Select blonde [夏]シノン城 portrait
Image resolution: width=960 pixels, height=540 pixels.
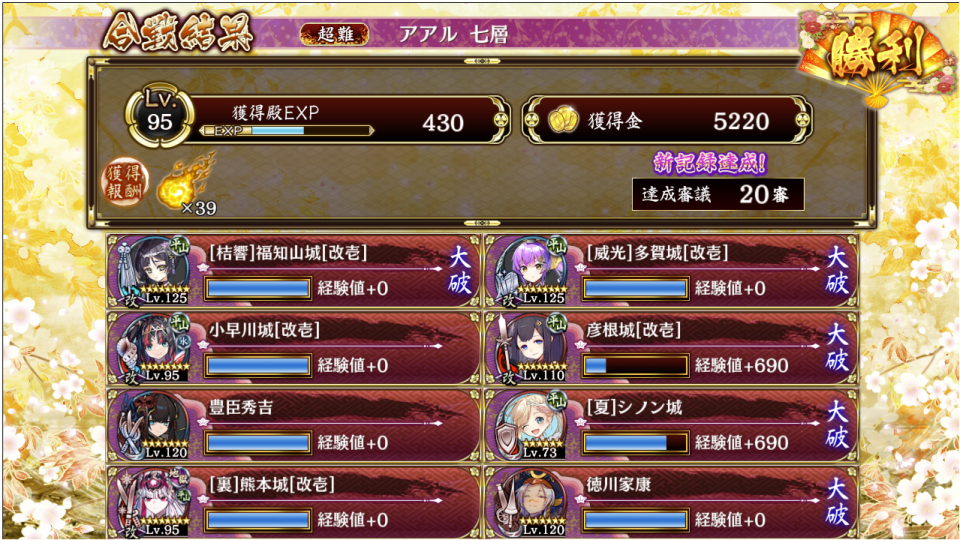tap(530, 426)
